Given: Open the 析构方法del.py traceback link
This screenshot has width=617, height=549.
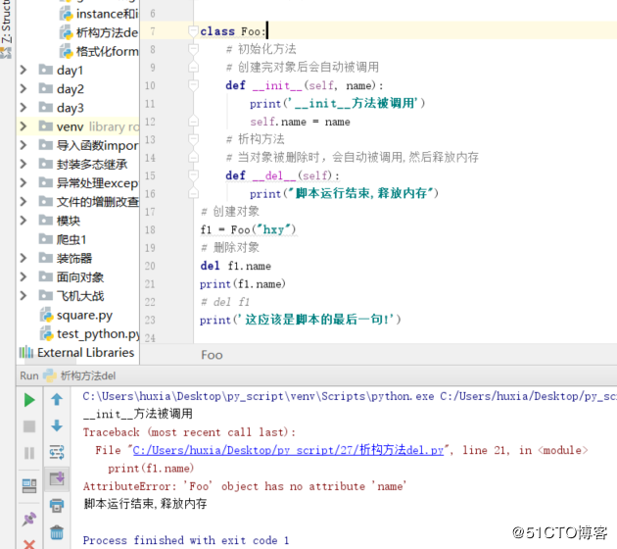Looking at the screenshot, I should click(x=288, y=450).
